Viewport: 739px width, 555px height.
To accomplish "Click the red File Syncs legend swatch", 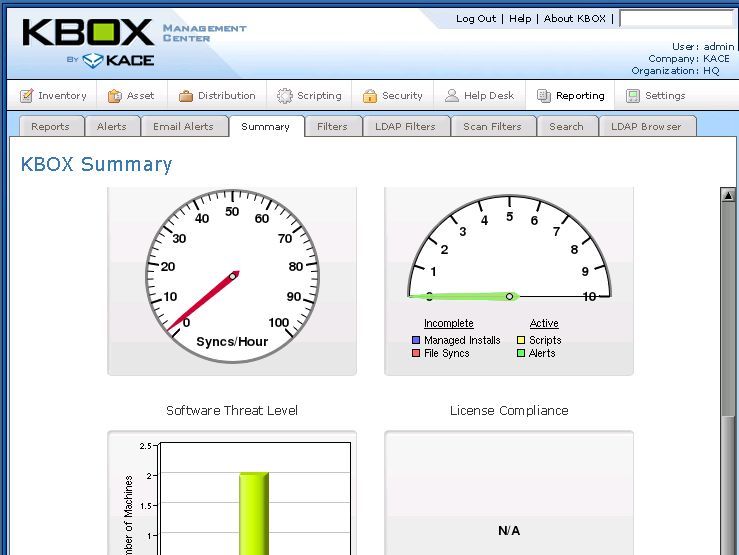I will coord(416,353).
